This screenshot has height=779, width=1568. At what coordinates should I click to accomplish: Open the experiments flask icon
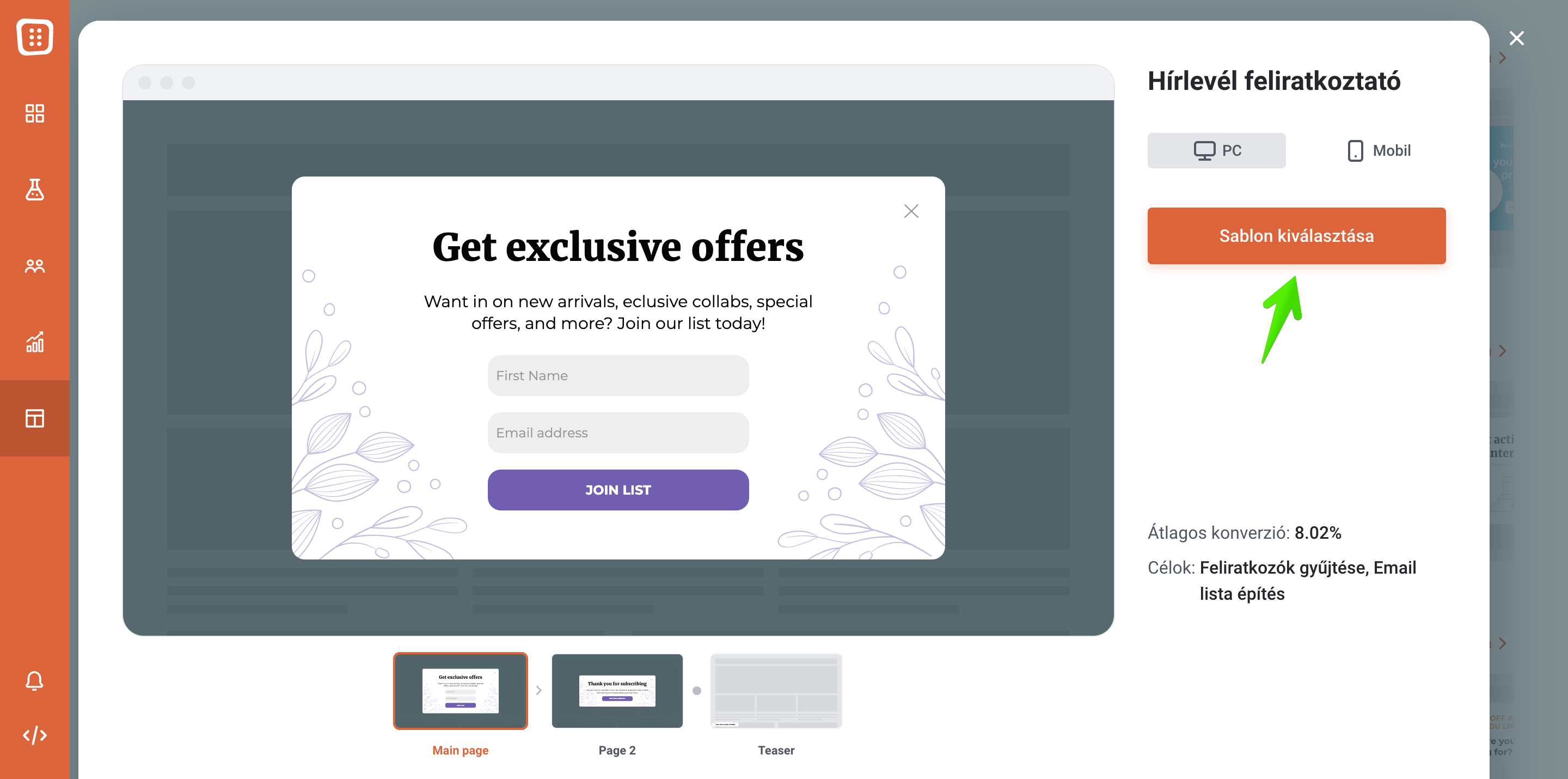(x=35, y=190)
